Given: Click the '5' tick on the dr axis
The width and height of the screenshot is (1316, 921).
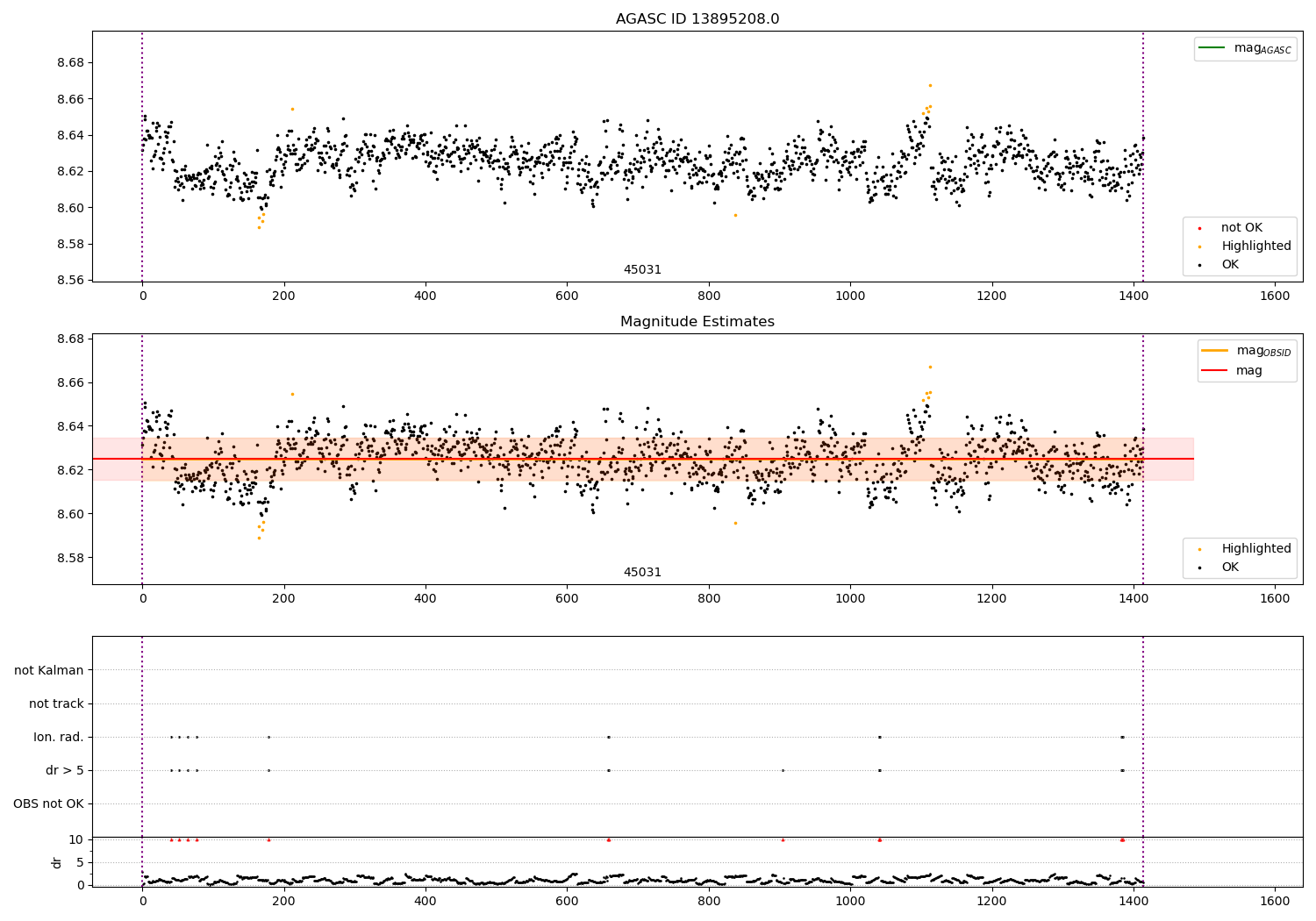Looking at the screenshot, I should [x=80, y=863].
